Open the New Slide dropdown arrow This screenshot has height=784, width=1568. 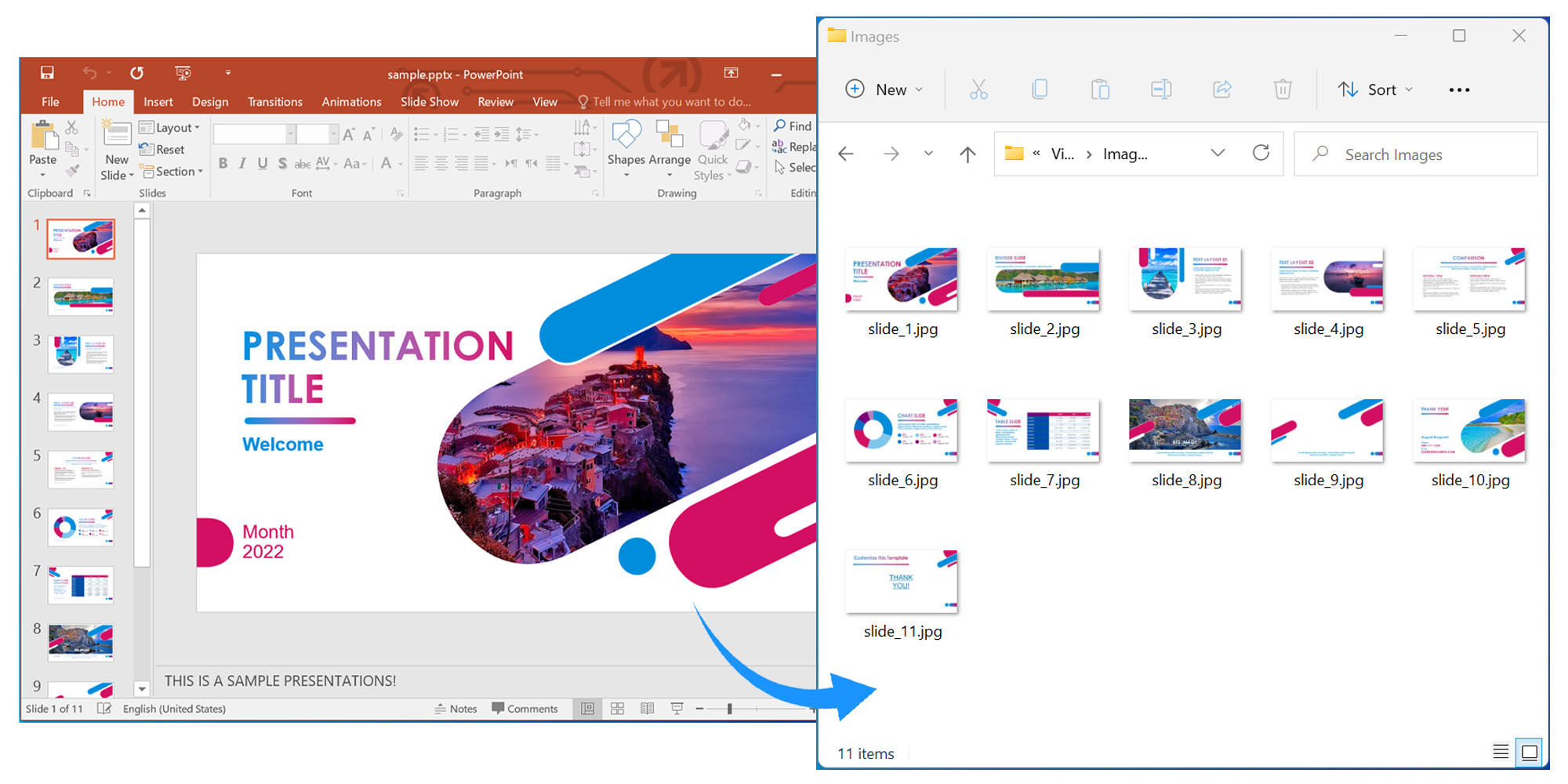pyautogui.click(x=130, y=175)
